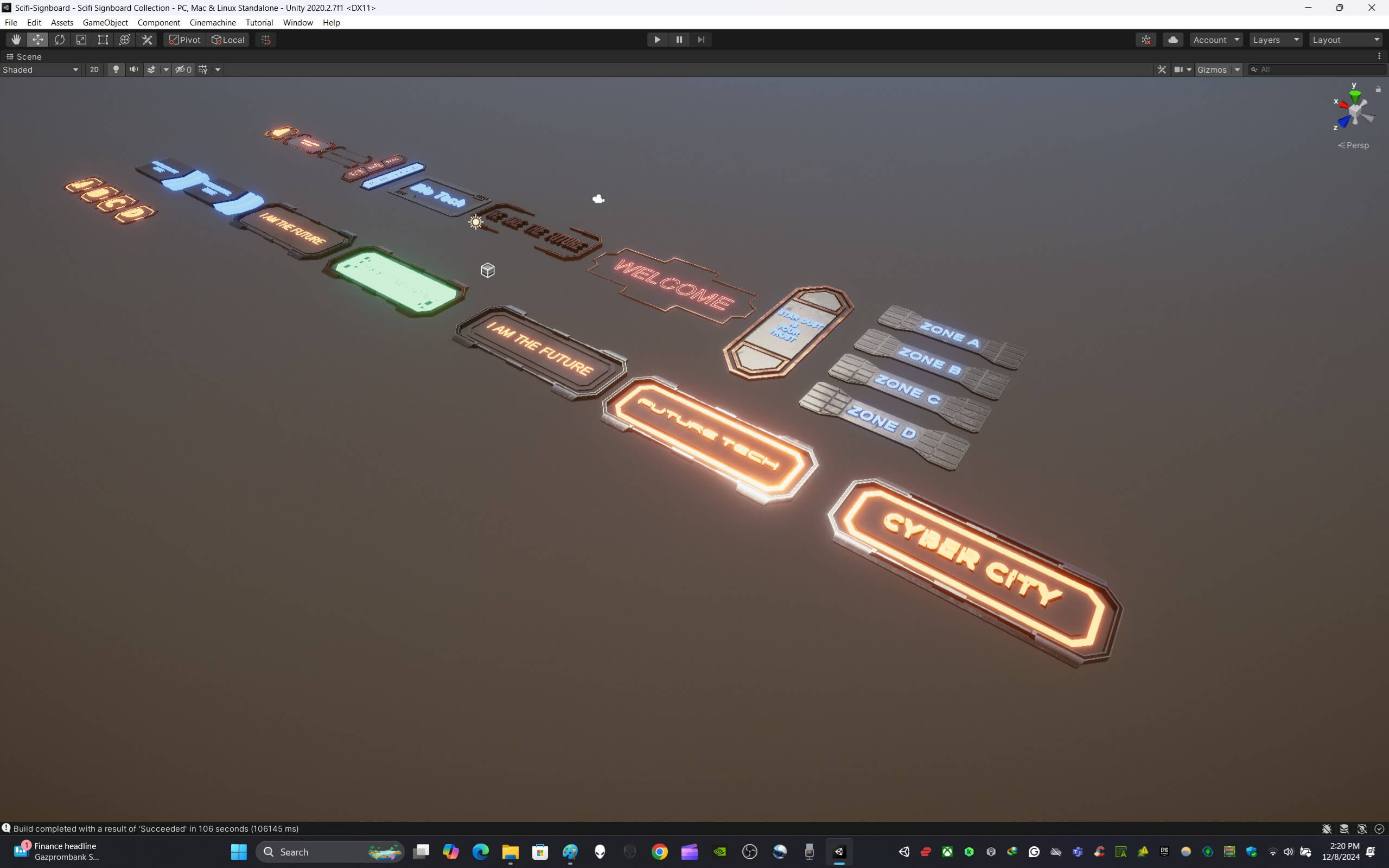The image size is (1389, 868).
Task: Select the Move tool
Action: point(38,40)
